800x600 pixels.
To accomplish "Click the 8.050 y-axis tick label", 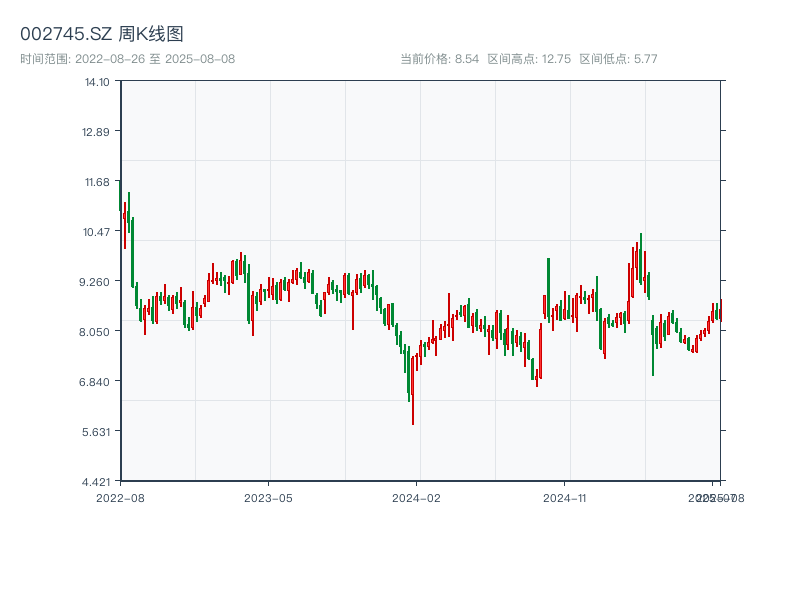I will point(97,332).
